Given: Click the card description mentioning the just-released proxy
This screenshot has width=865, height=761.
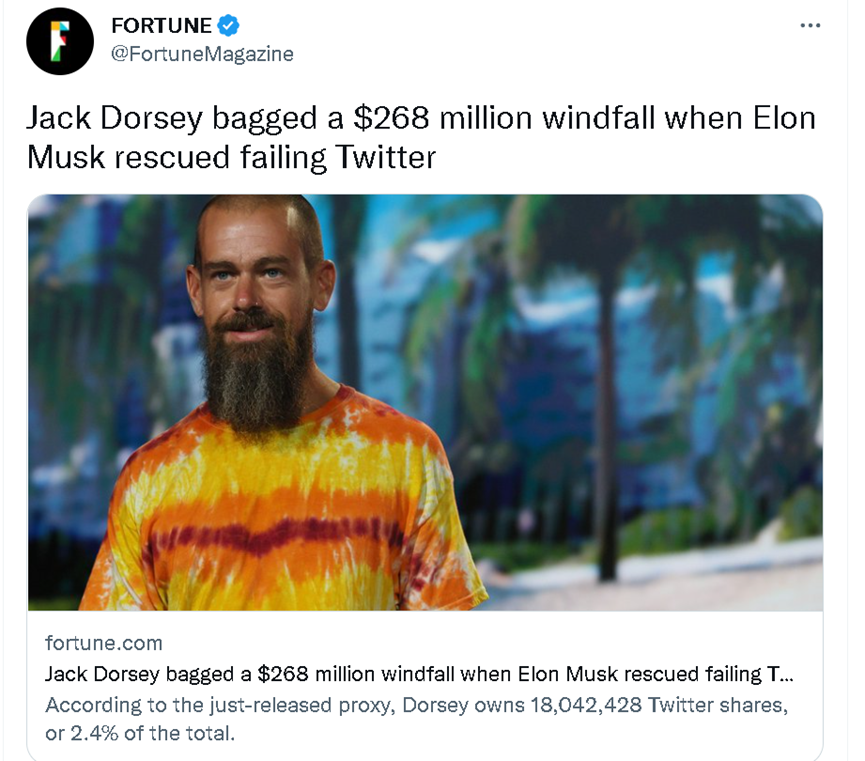Looking at the screenshot, I should tap(416, 704).
